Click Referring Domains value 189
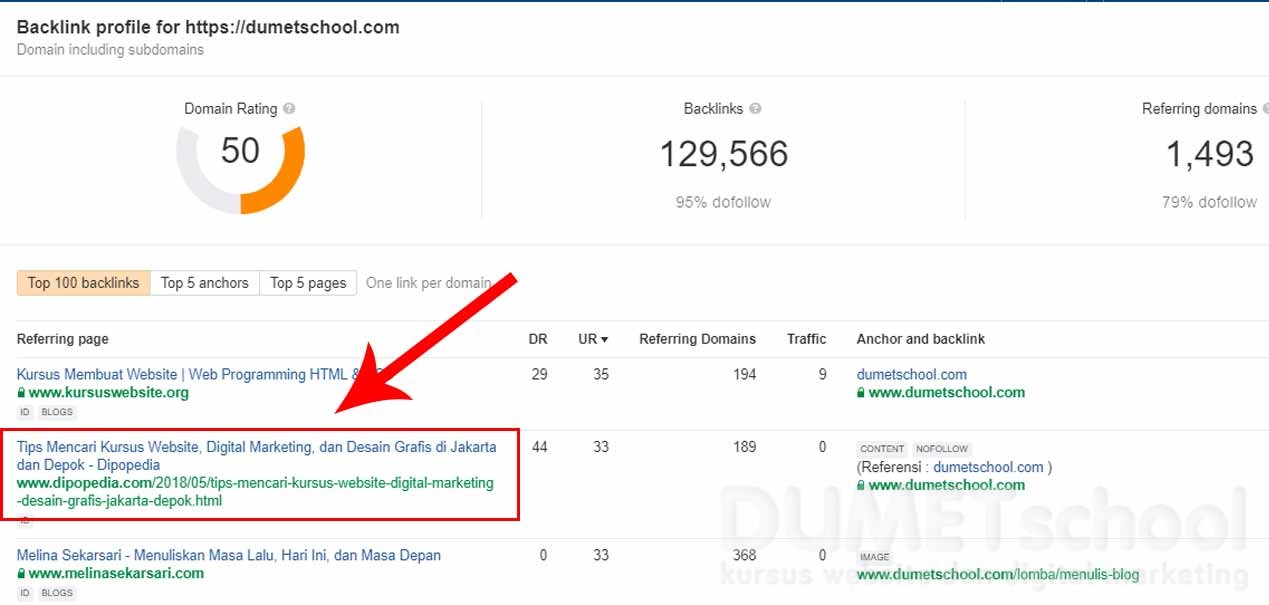Image resolution: width=1269 pixels, height=605 pixels. pyautogui.click(x=744, y=447)
